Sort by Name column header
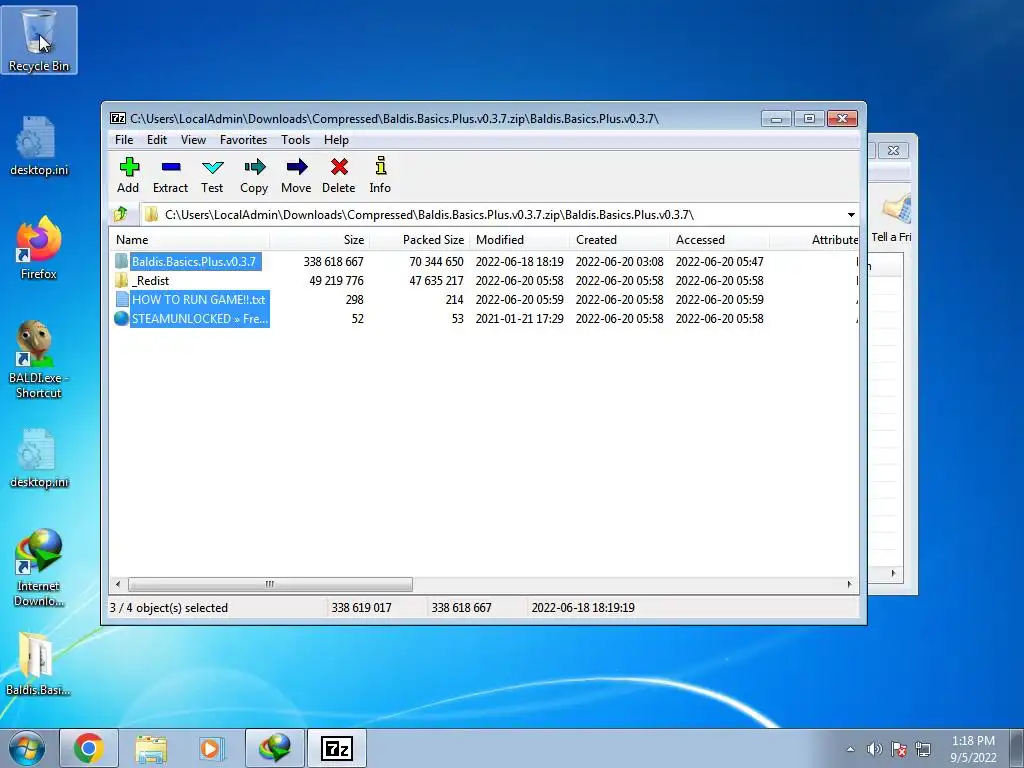This screenshot has width=1024, height=768. click(x=189, y=240)
